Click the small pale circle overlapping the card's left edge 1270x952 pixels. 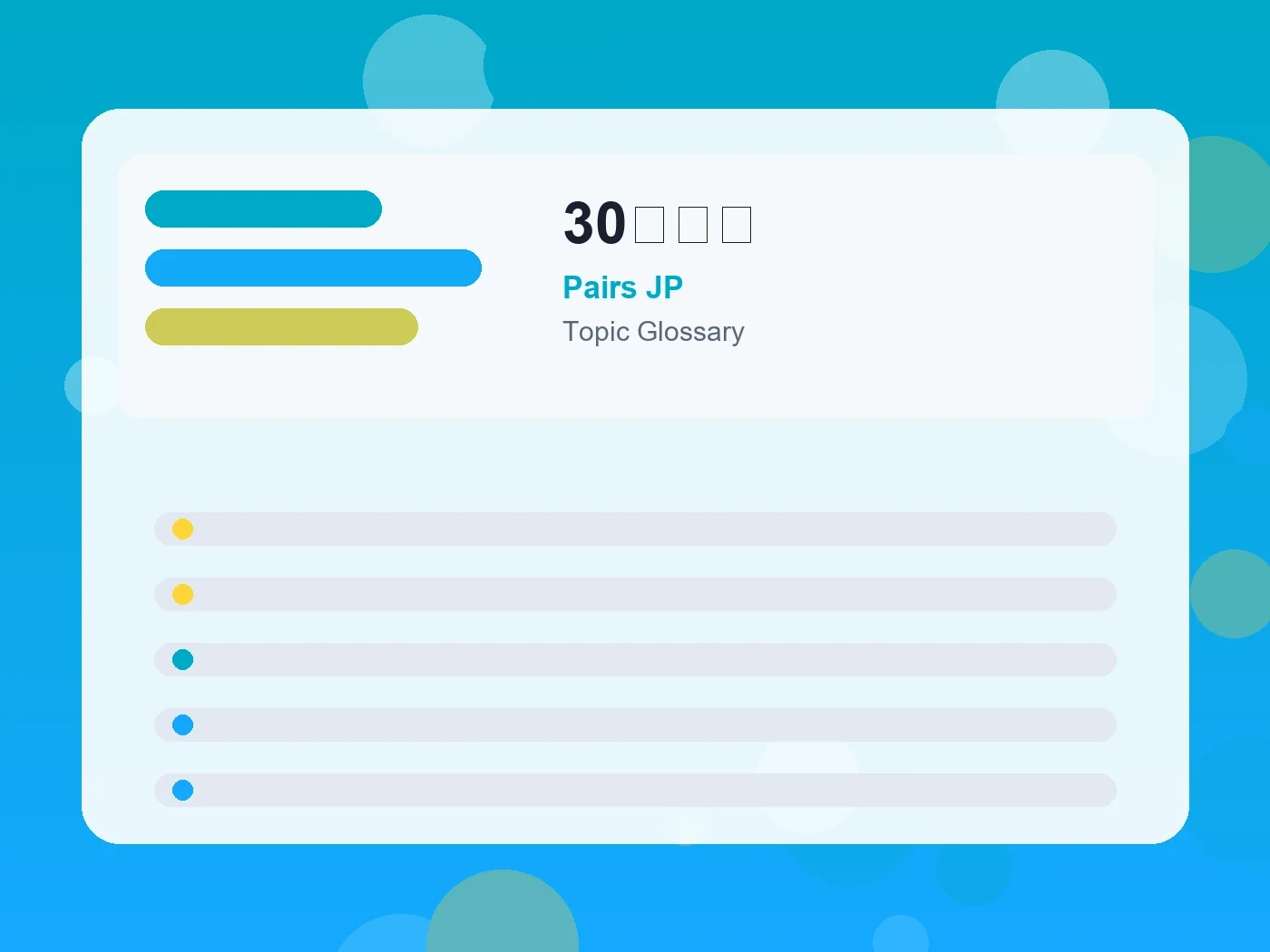93,386
